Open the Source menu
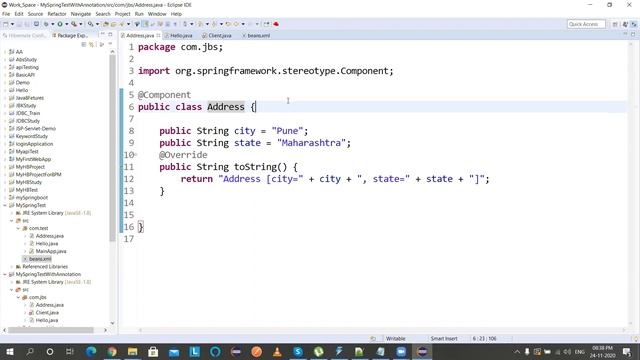The height and width of the screenshot is (360, 640). click(x=35, y=14)
